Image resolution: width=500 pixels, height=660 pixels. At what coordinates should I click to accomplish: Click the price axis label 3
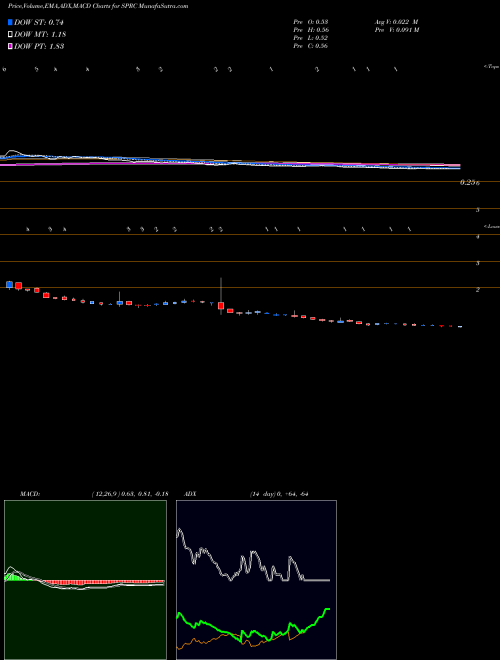[478, 263]
